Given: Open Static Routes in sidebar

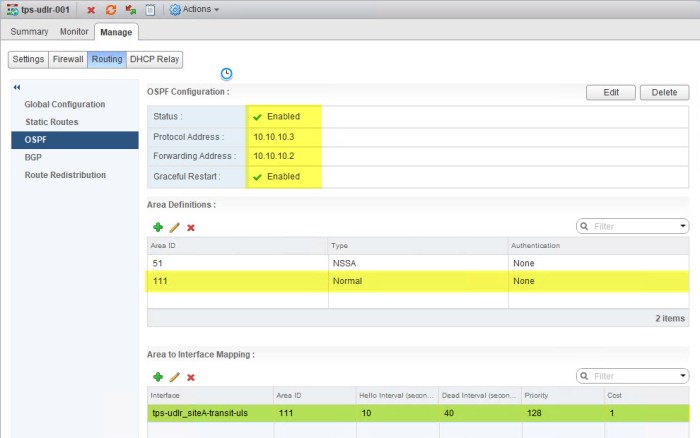Looking at the screenshot, I should pyautogui.click(x=52, y=122).
